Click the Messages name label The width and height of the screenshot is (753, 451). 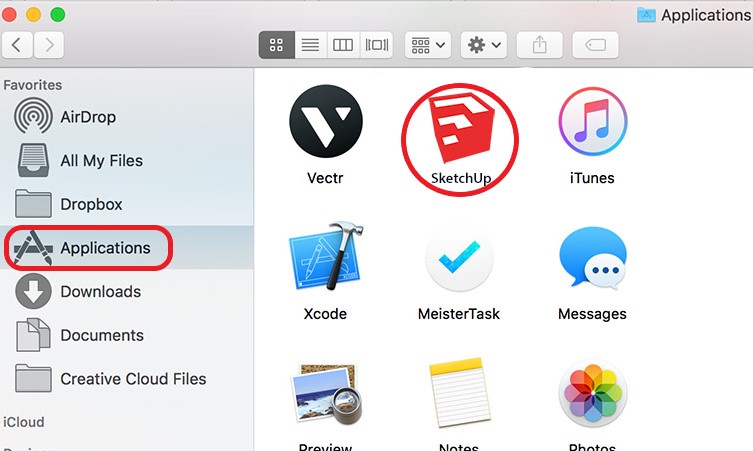[x=592, y=315]
